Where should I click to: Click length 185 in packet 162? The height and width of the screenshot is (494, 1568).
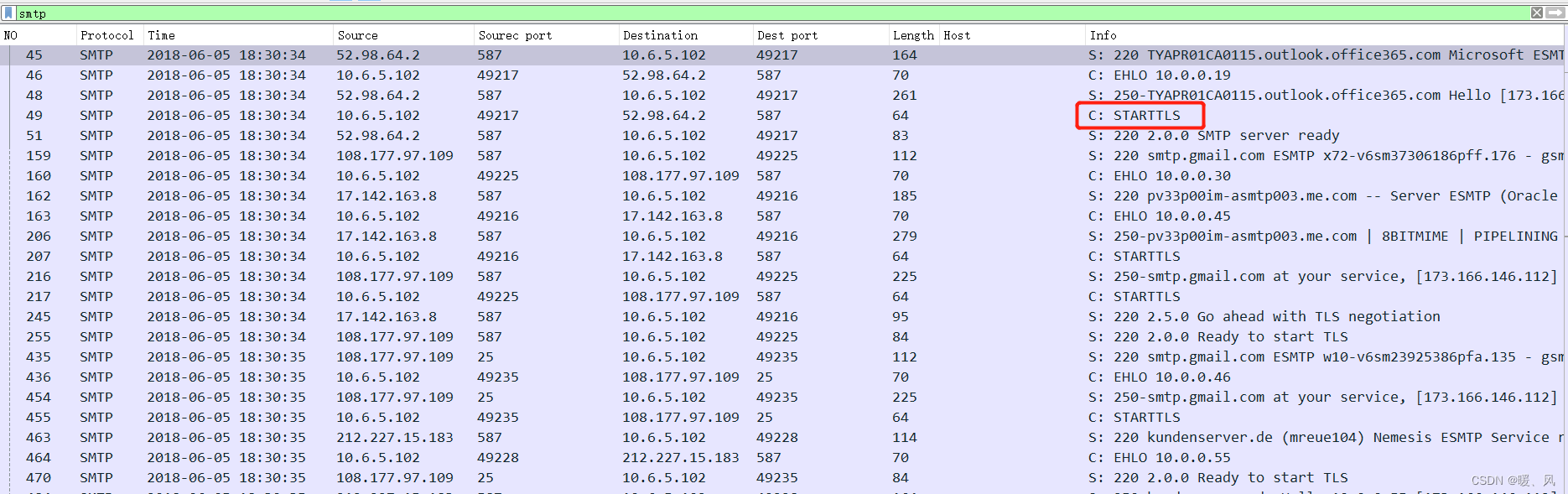coord(905,195)
